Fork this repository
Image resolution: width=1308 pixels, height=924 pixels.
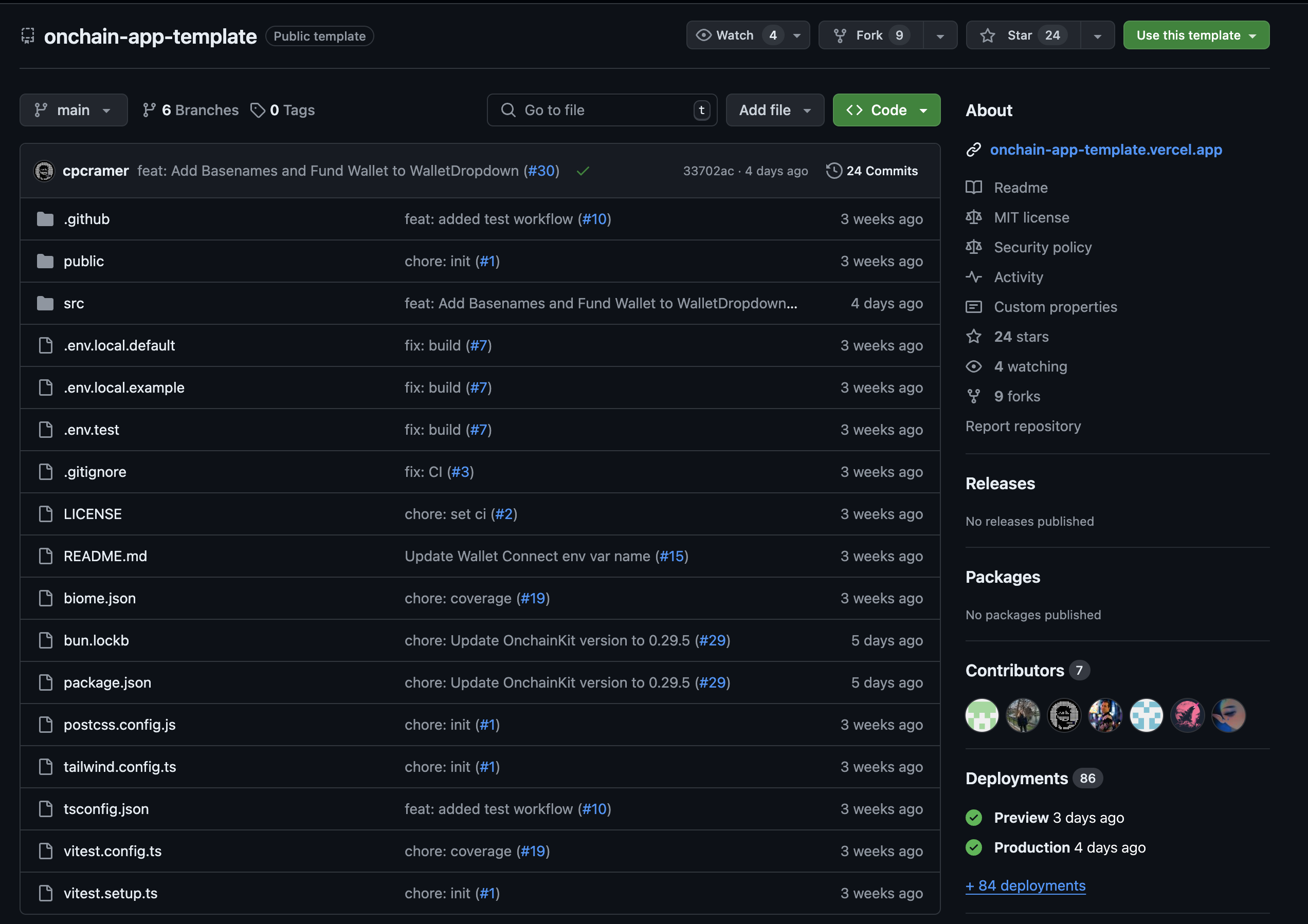pos(871,35)
